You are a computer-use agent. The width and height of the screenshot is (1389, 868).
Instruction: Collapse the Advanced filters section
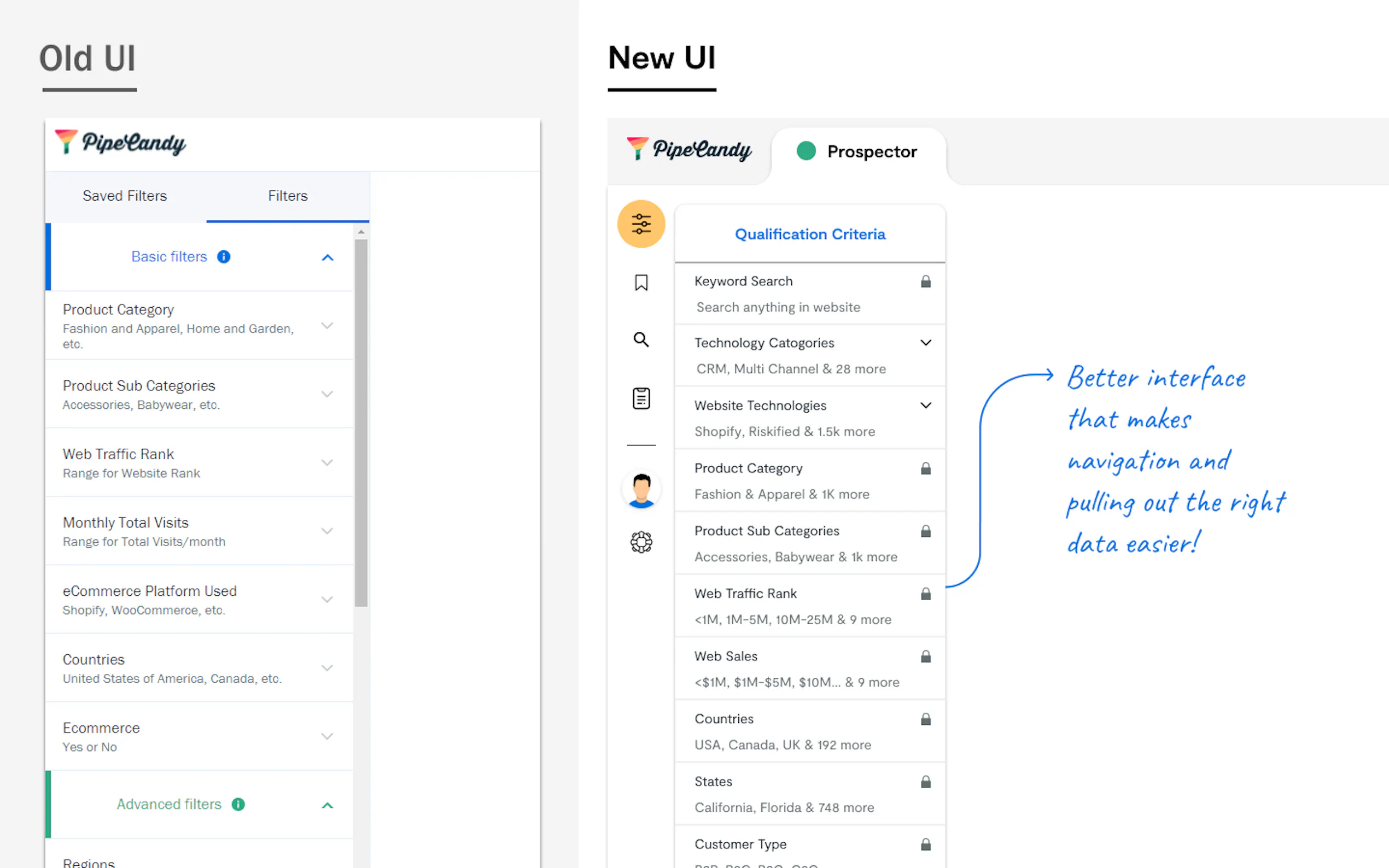pyautogui.click(x=328, y=805)
